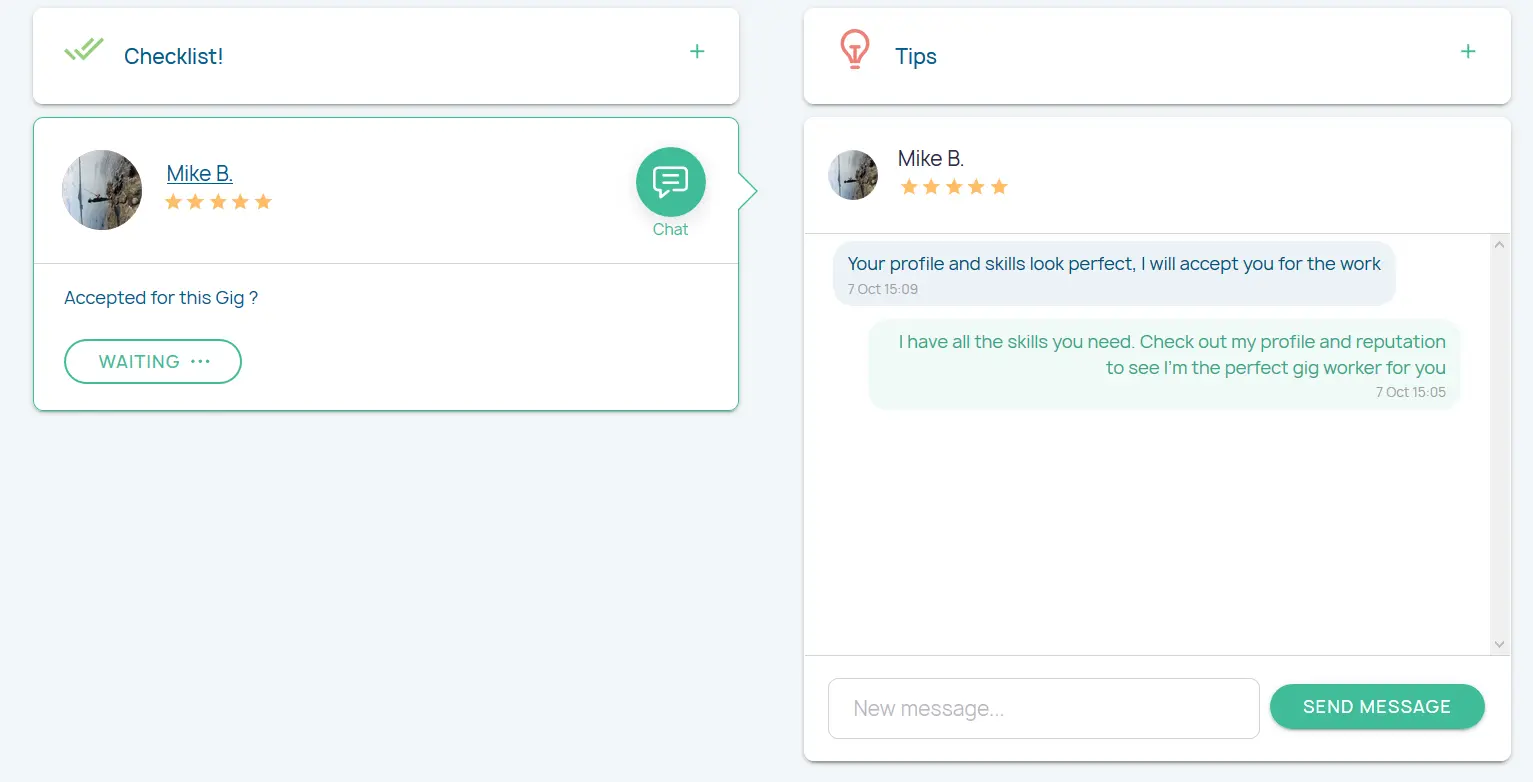The width and height of the screenshot is (1533, 782).
Task: Focus the New message input field
Action: (1043, 709)
